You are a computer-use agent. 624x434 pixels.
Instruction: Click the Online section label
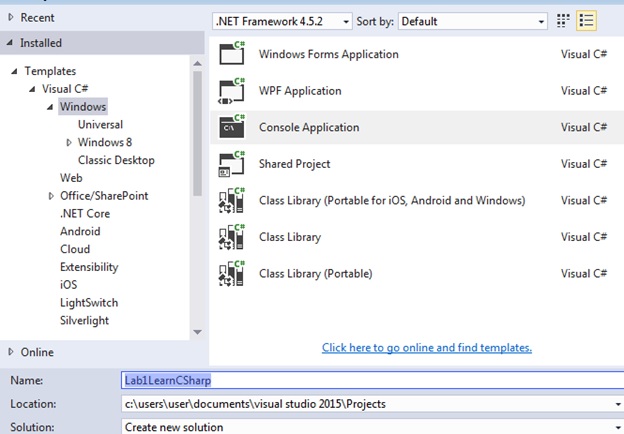coord(37,352)
